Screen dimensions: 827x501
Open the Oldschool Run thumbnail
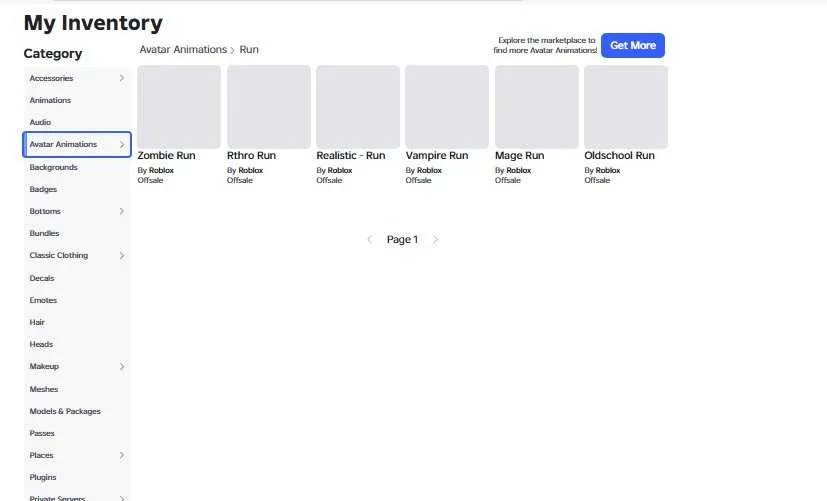click(626, 107)
